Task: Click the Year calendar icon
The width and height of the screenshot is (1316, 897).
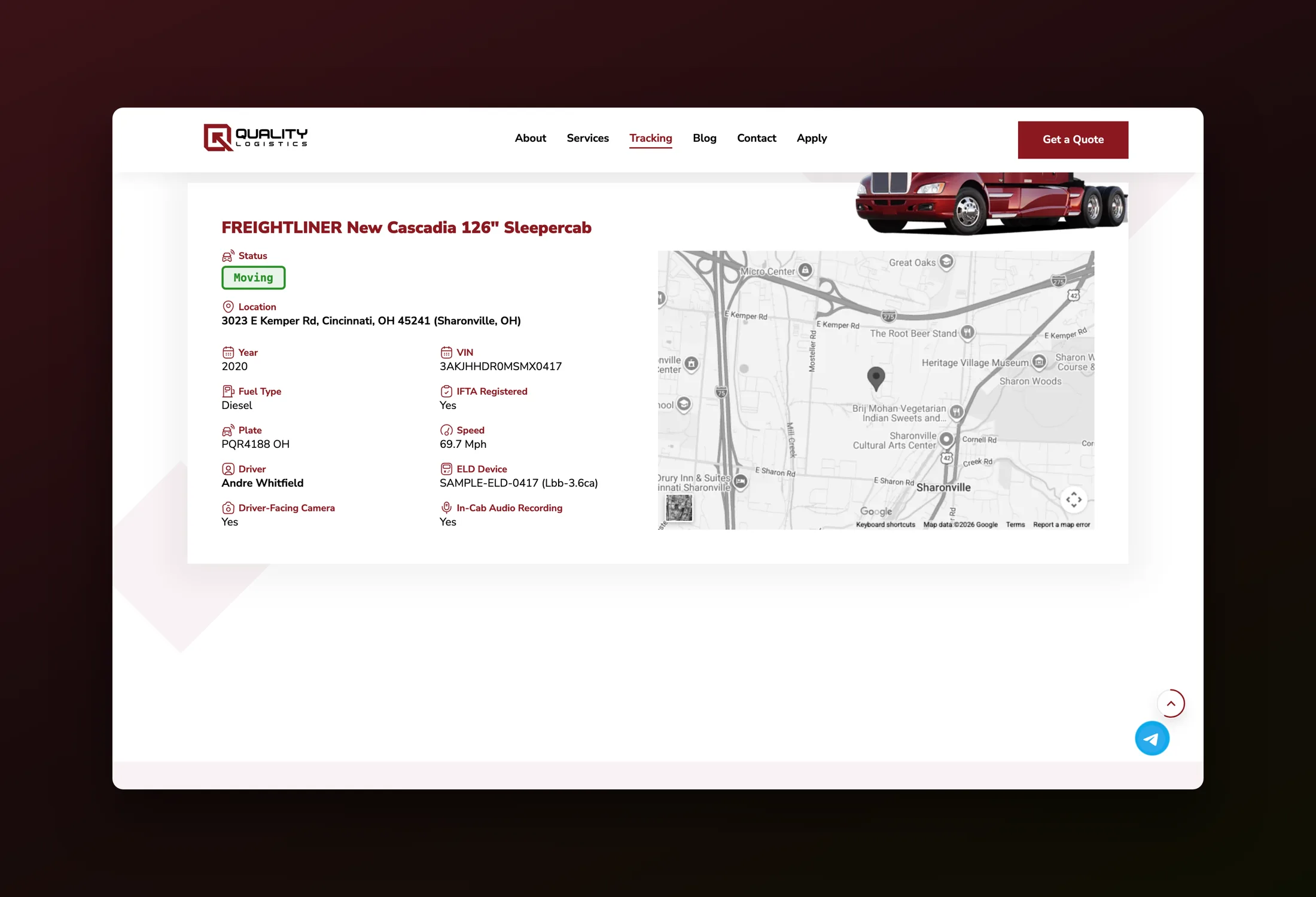Action: click(228, 352)
